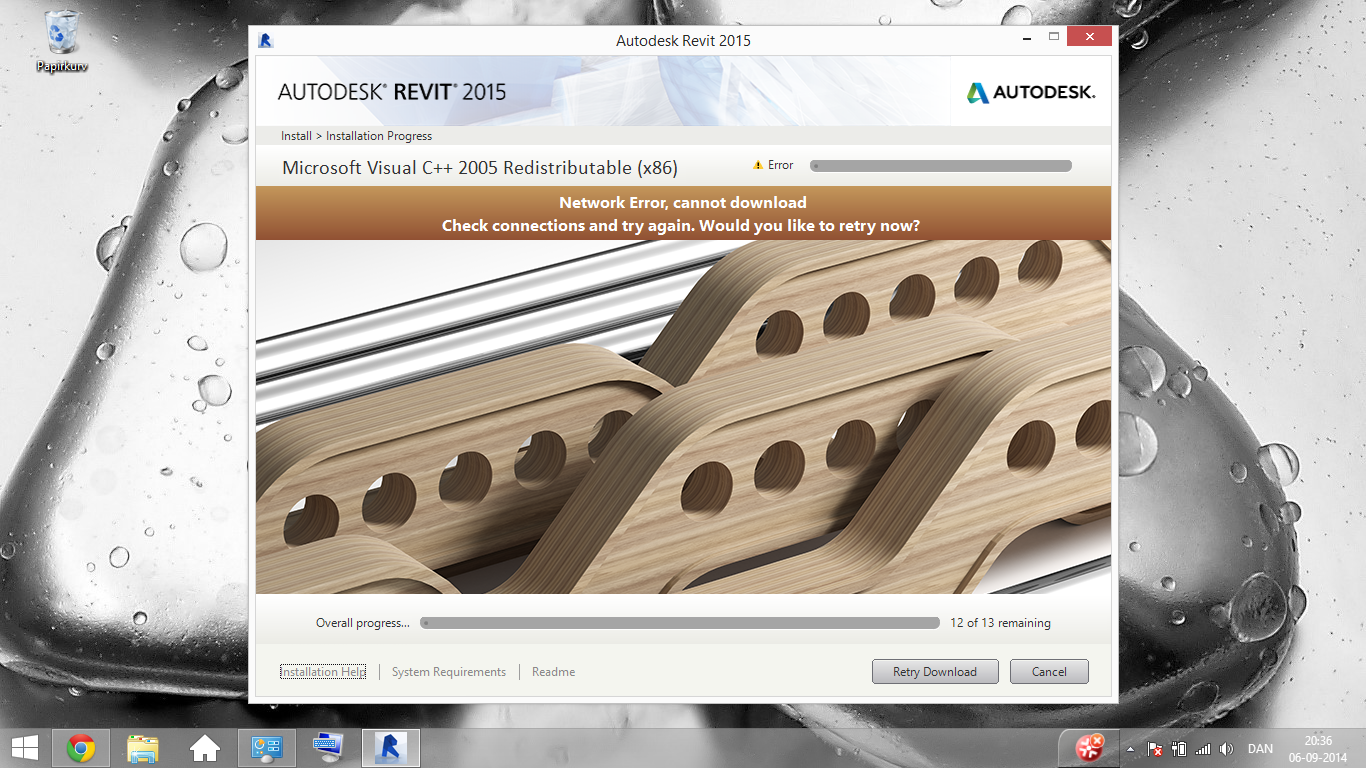Click the network signal strength icon
The width and height of the screenshot is (1366, 768).
[1202, 748]
